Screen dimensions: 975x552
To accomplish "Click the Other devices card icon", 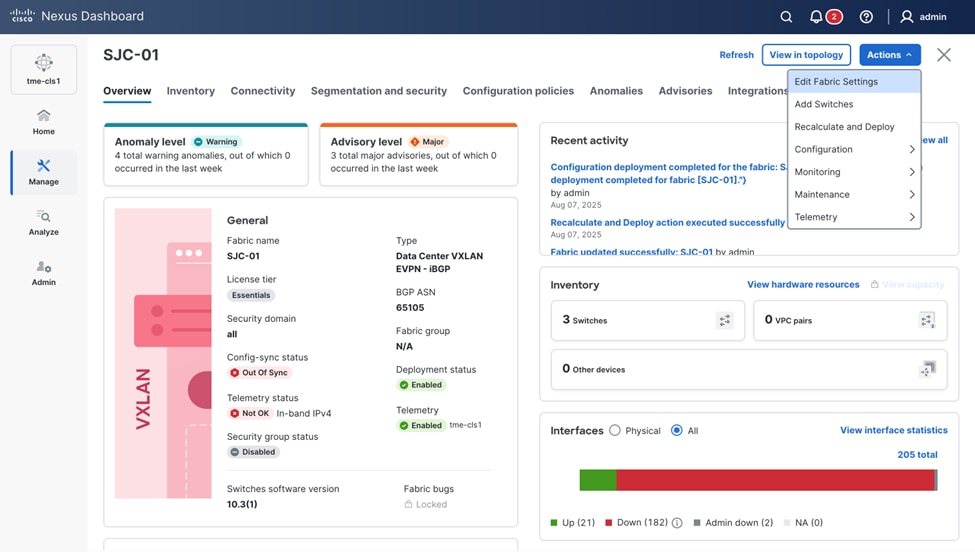I will coord(927,369).
